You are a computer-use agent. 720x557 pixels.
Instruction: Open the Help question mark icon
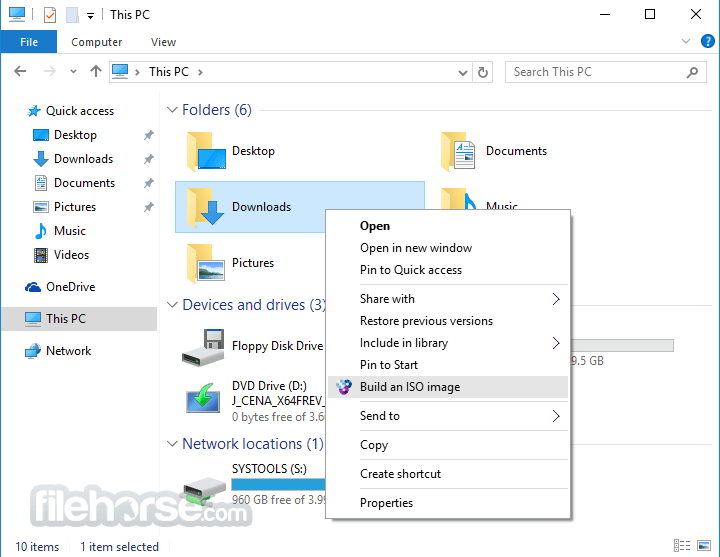(x=707, y=41)
